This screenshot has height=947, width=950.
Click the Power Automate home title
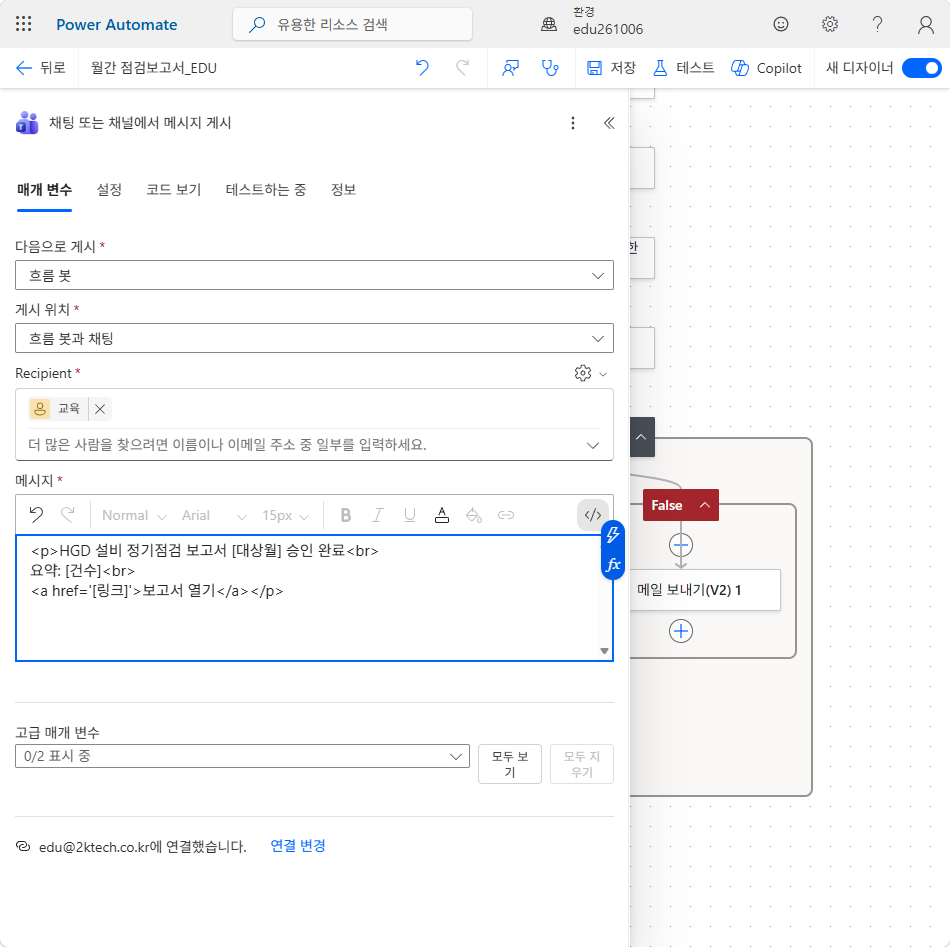(116, 24)
